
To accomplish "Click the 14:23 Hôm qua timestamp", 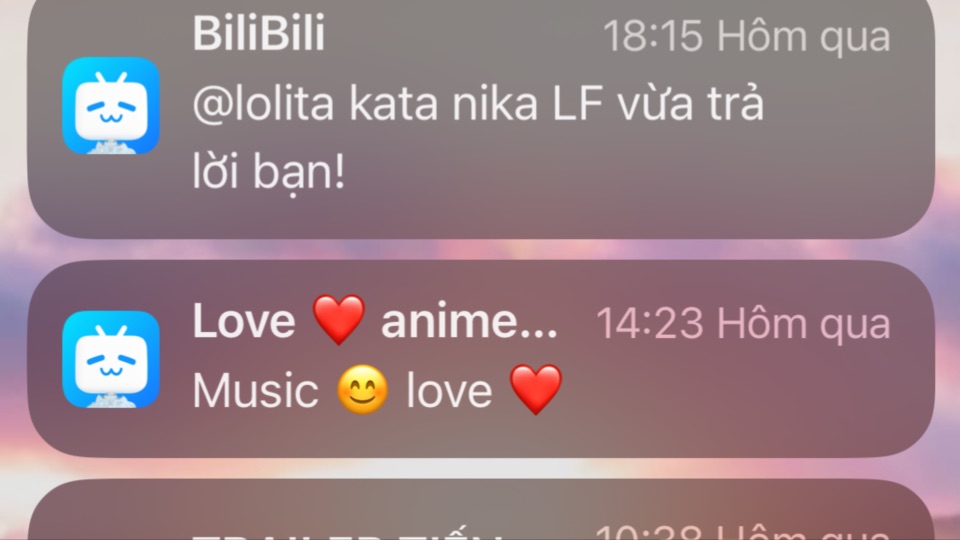I will click(x=743, y=323).
